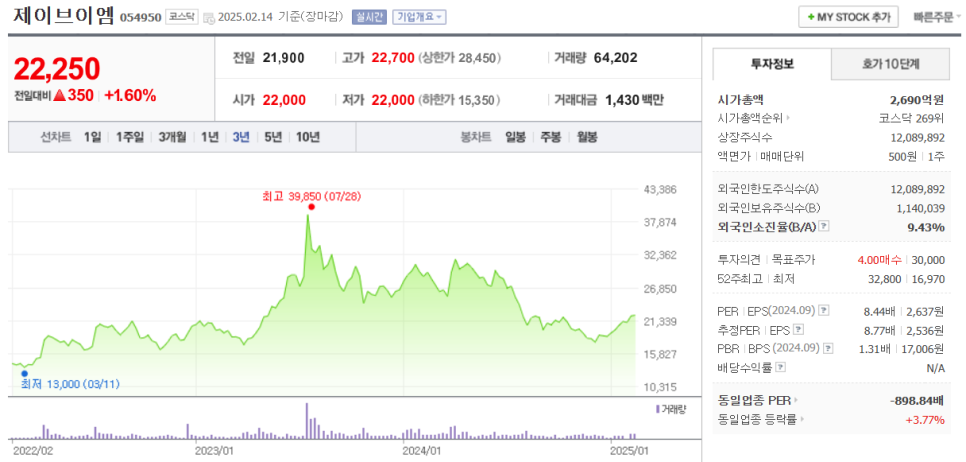The image size is (966, 462).
Task: Click the +1.60% change rate
Action: tap(130, 95)
